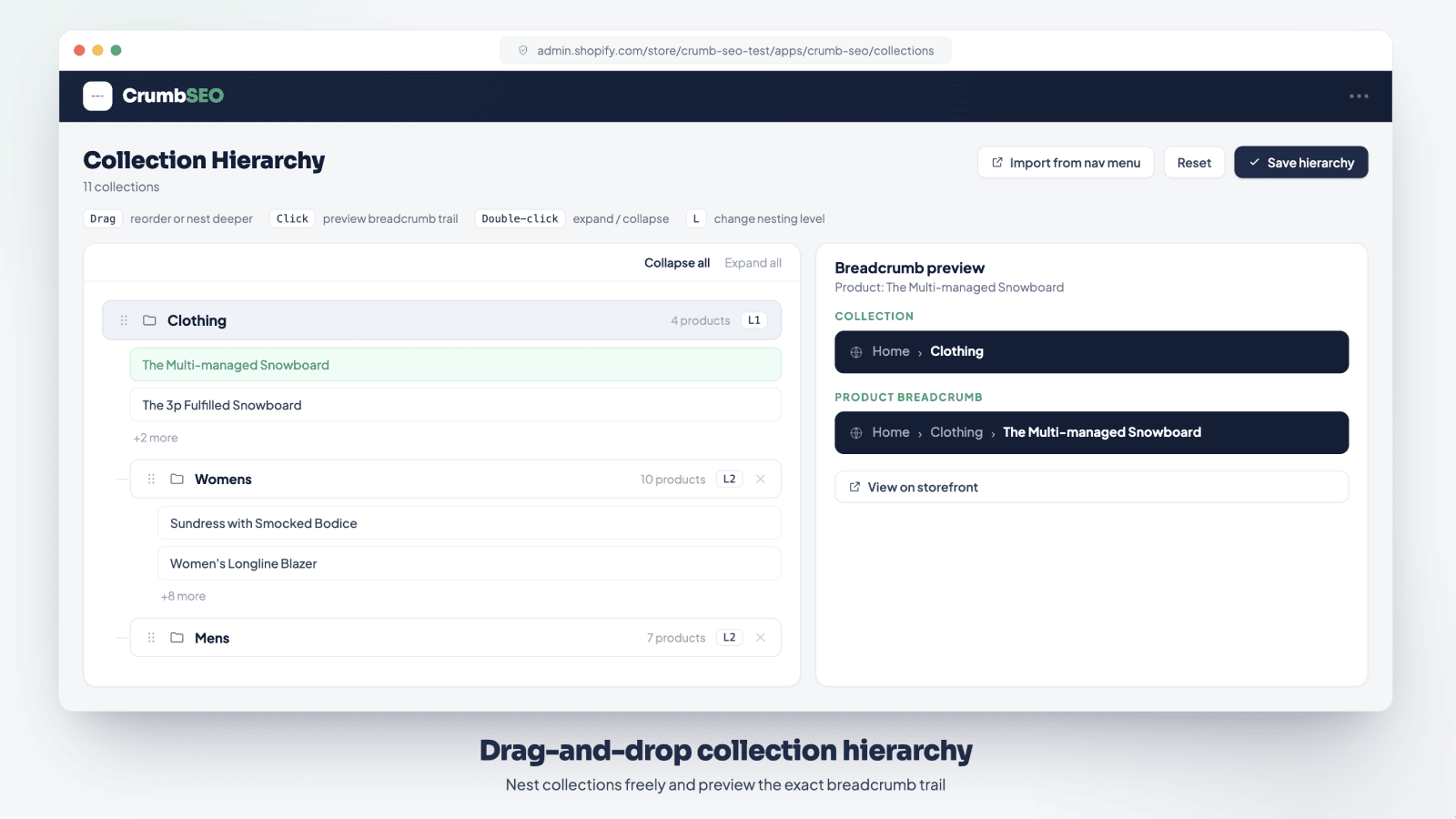The image size is (1456, 819).
Task: Click the Womens folder icon
Action: [177, 479]
